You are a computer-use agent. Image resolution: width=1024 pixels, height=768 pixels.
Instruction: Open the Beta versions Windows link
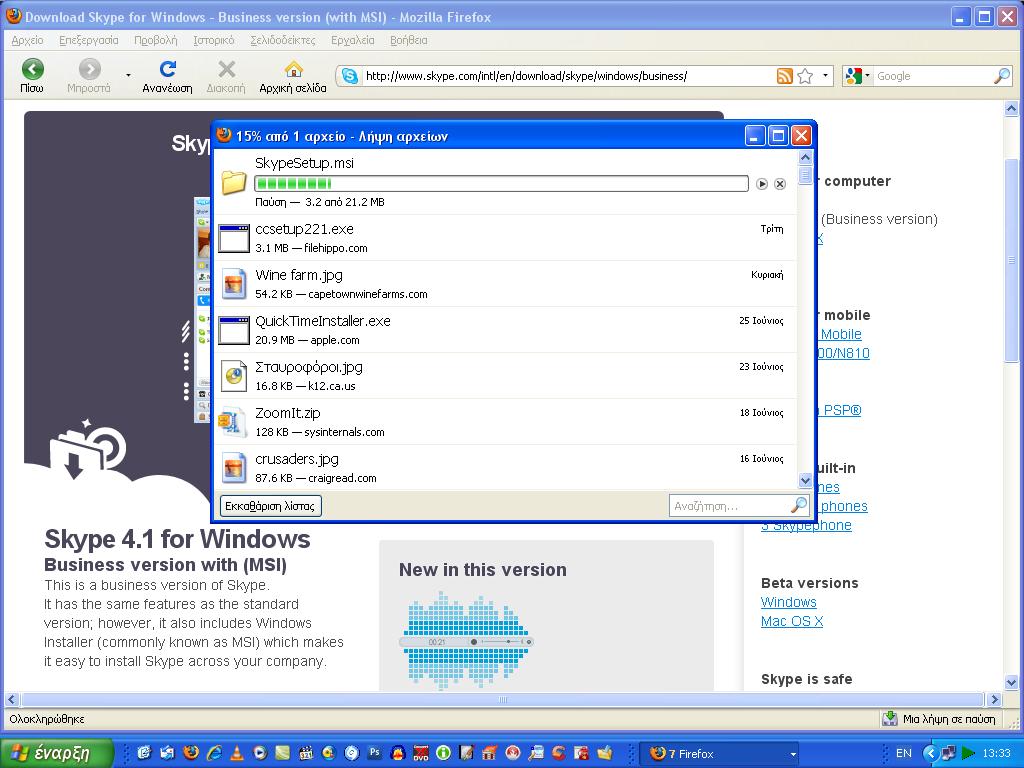click(788, 602)
